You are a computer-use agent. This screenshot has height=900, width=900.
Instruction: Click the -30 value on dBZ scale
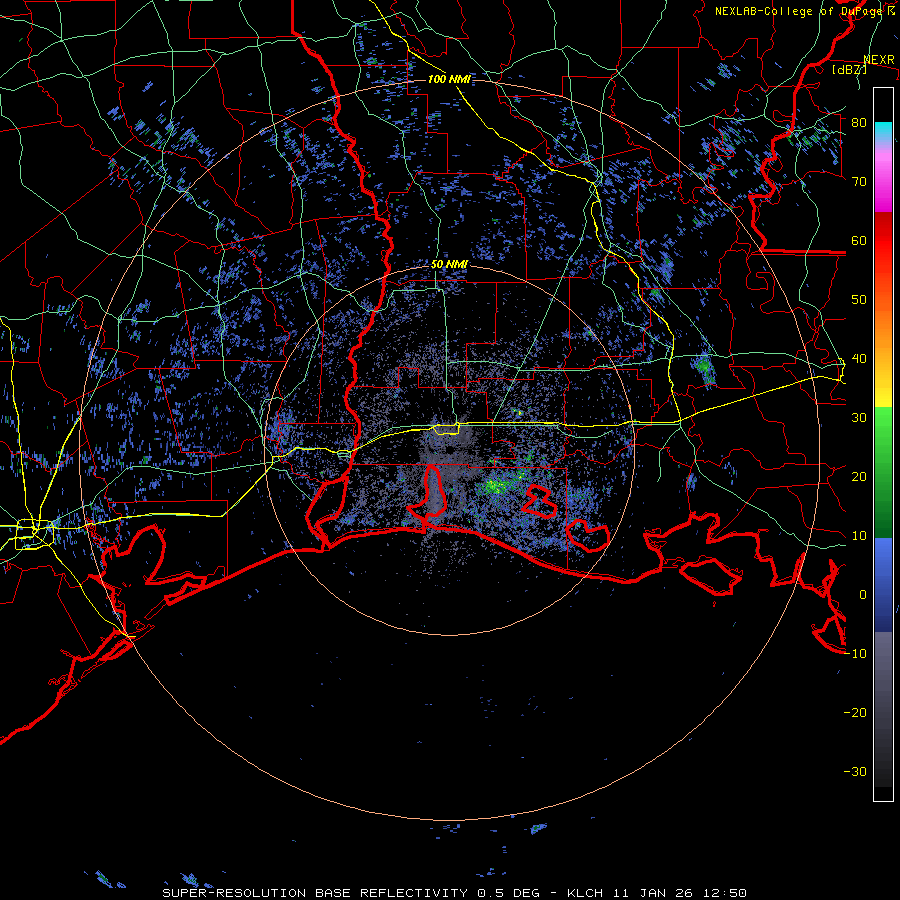[855, 772]
